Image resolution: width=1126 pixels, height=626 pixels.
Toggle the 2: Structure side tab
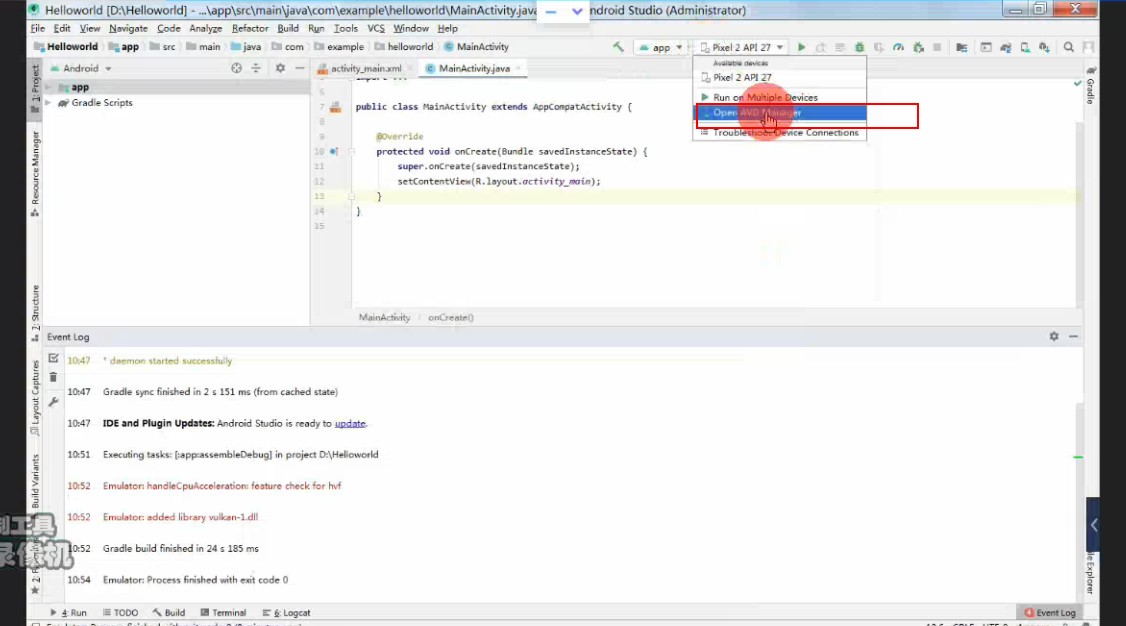point(35,313)
